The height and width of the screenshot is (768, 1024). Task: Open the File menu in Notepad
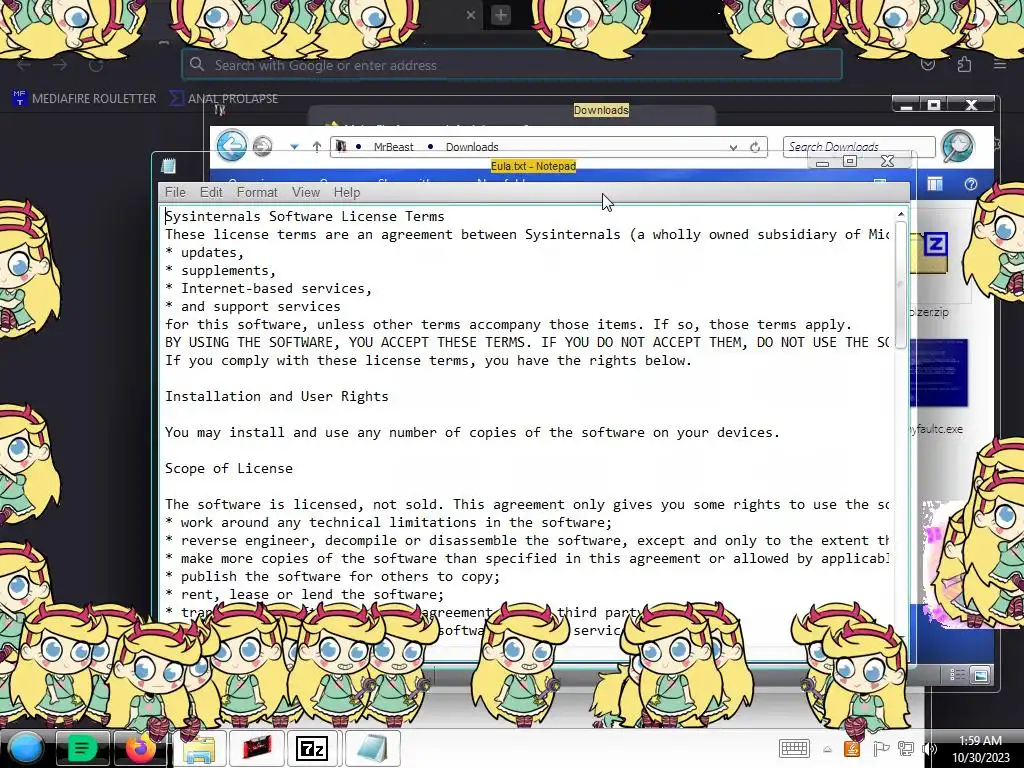(x=175, y=192)
